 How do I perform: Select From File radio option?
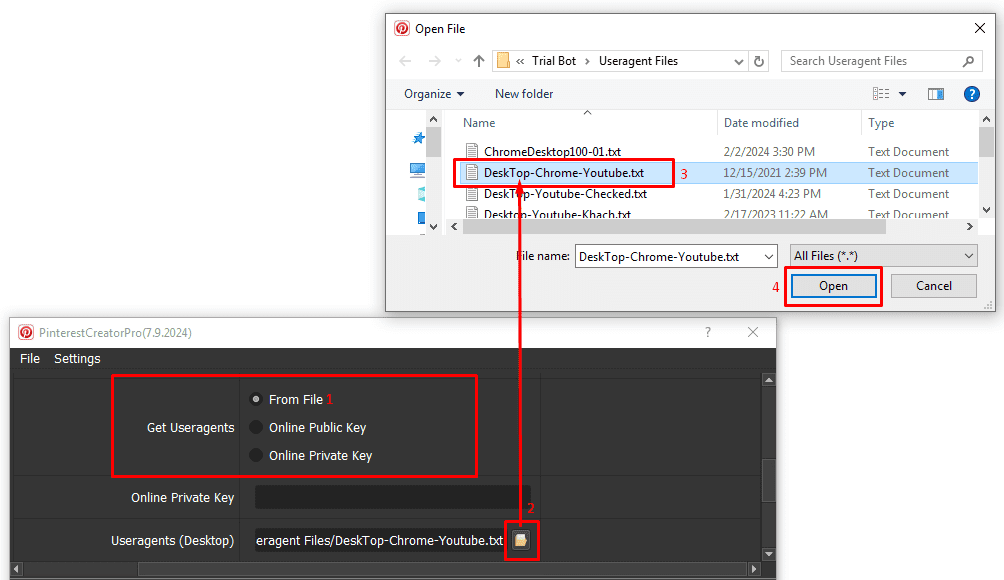tap(256, 399)
